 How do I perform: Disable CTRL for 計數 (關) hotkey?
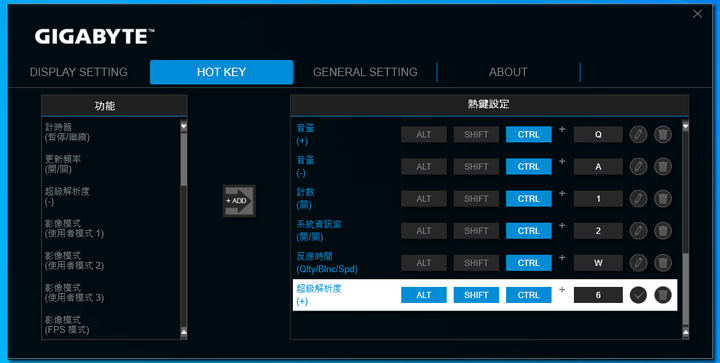pyautogui.click(x=529, y=199)
